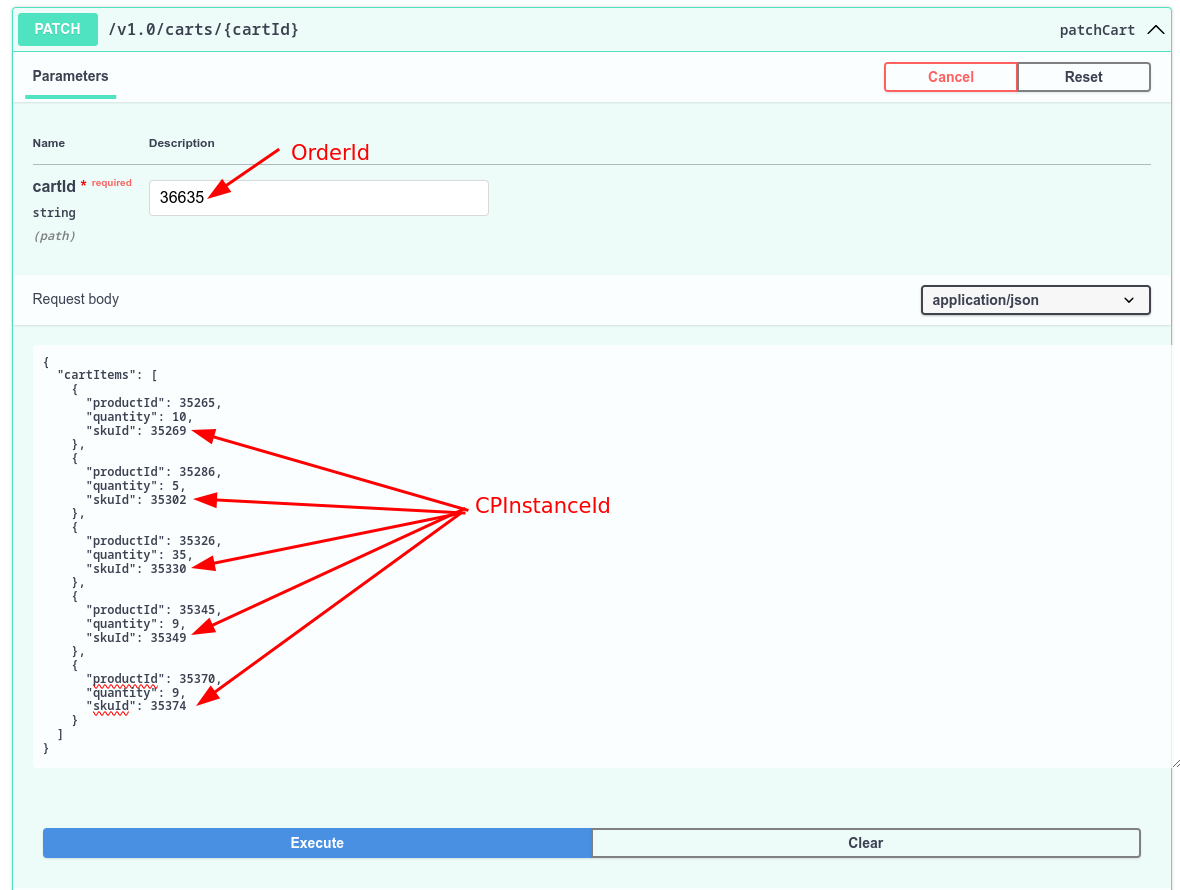Click the "quantity": 5 line
The height and width of the screenshot is (890, 1180).
point(135,486)
